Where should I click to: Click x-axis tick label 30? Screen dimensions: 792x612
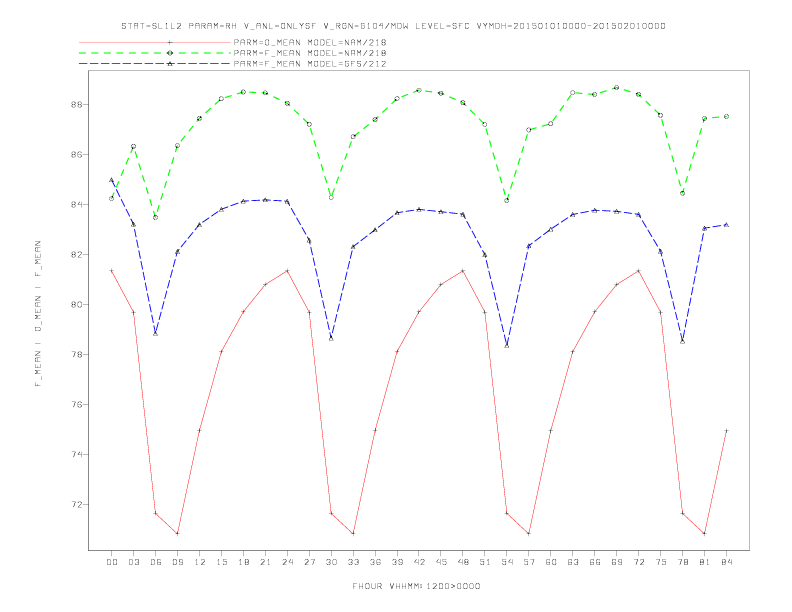331,562
